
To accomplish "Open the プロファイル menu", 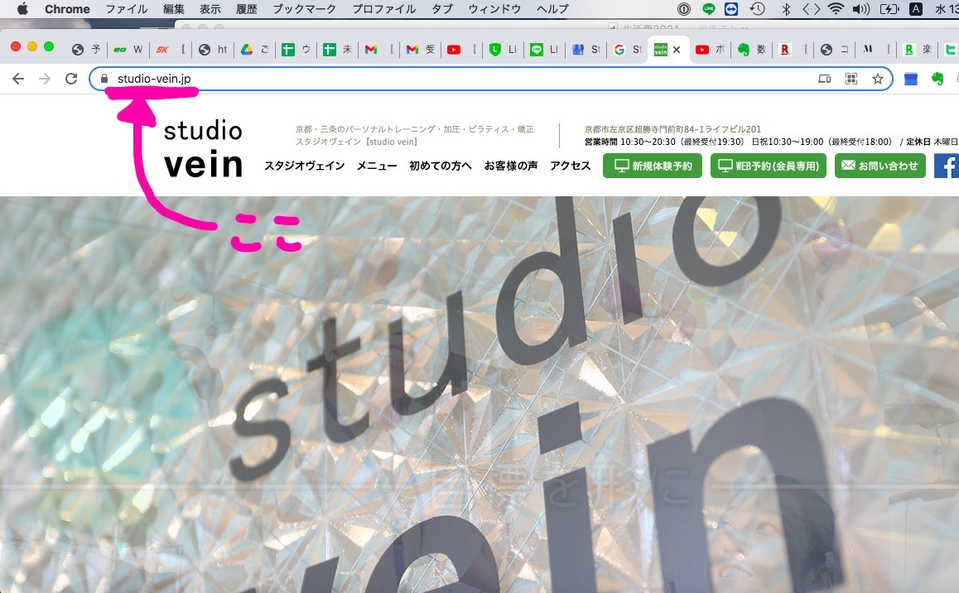I will click(384, 9).
